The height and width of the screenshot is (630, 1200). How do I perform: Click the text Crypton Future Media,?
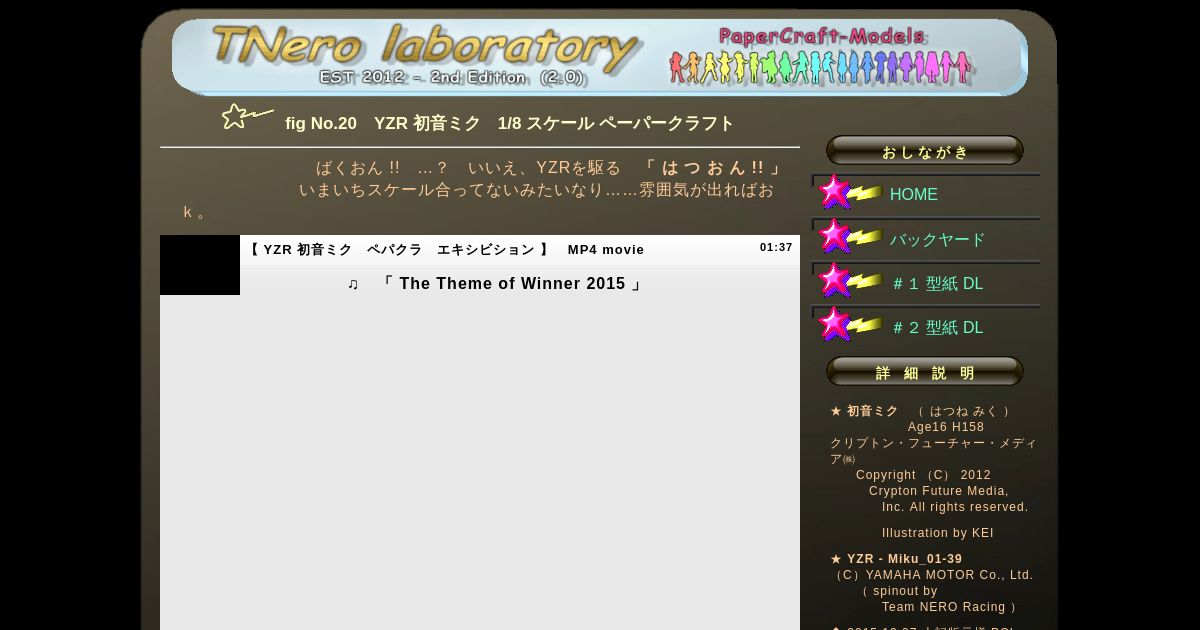point(939,491)
